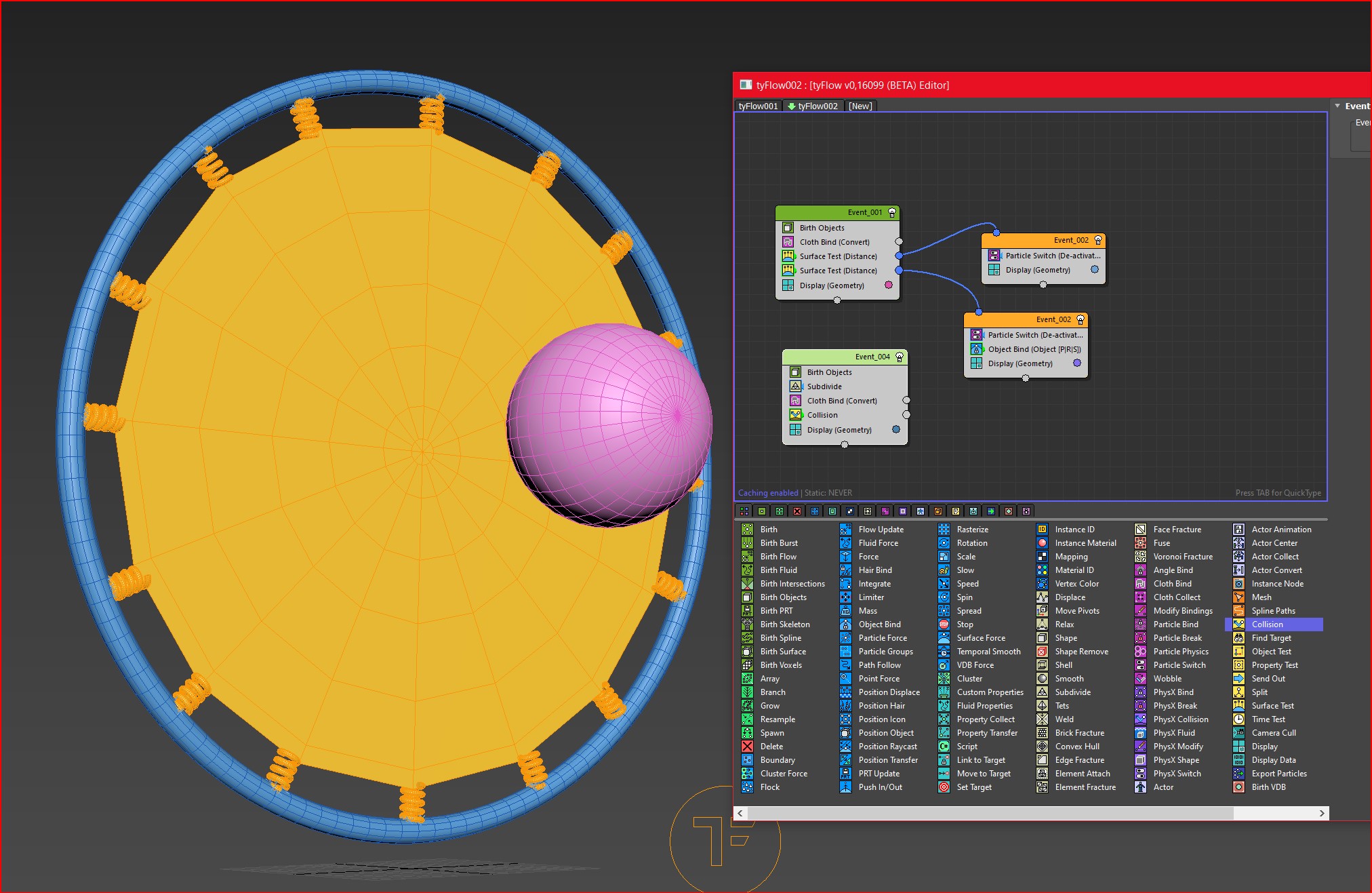
Task: Switch to the tyFlow001 tab
Action: (758, 106)
